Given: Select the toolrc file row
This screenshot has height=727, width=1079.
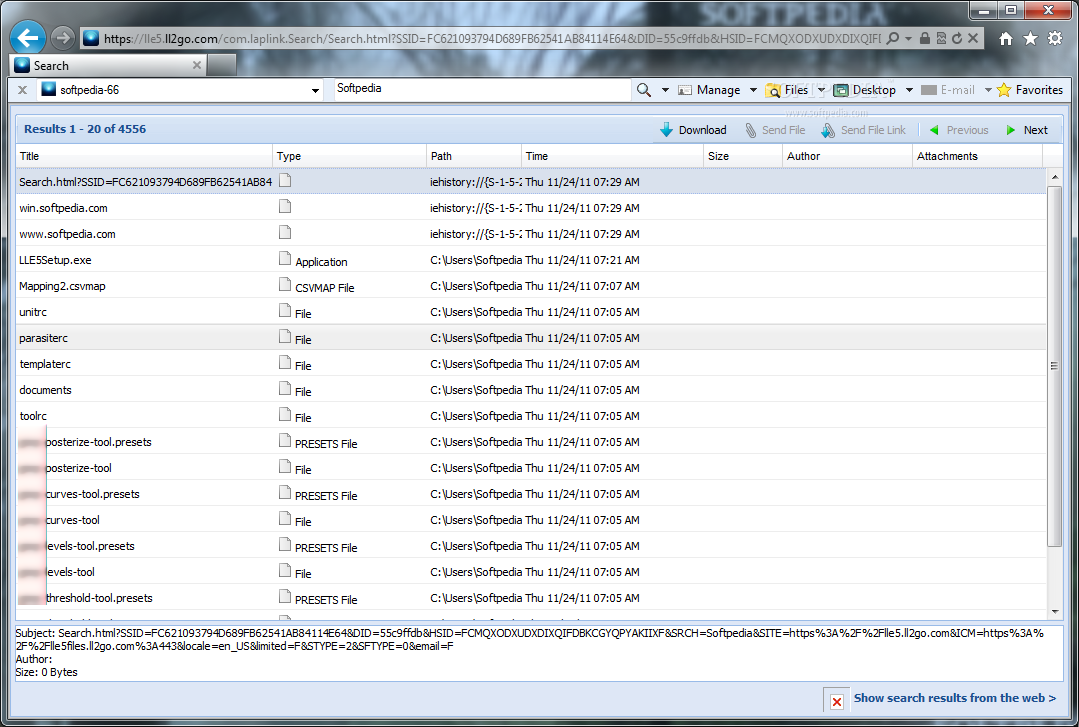Looking at the screenshot, I should pos(531,416).
